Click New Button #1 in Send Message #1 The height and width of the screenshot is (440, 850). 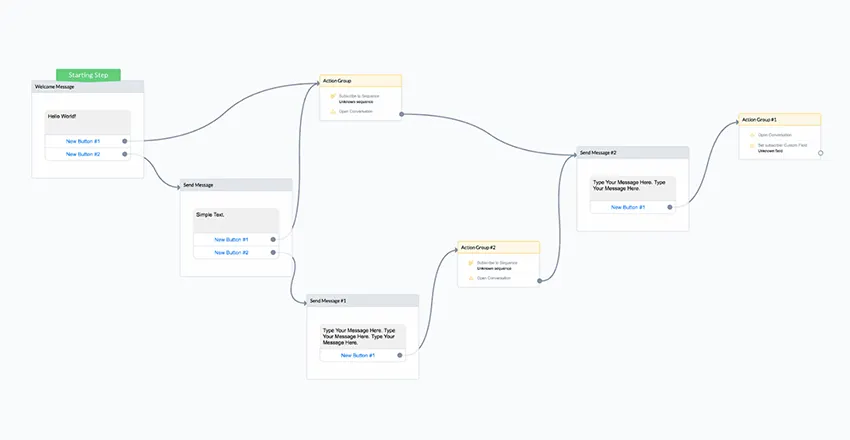coord(358,355)
